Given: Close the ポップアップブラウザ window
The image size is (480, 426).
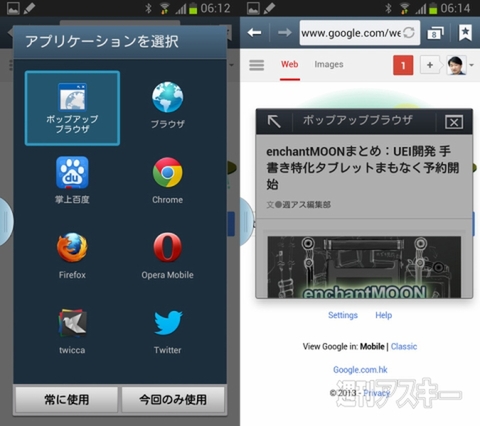Looking at the screenshot, I should [x=454, y=122].
